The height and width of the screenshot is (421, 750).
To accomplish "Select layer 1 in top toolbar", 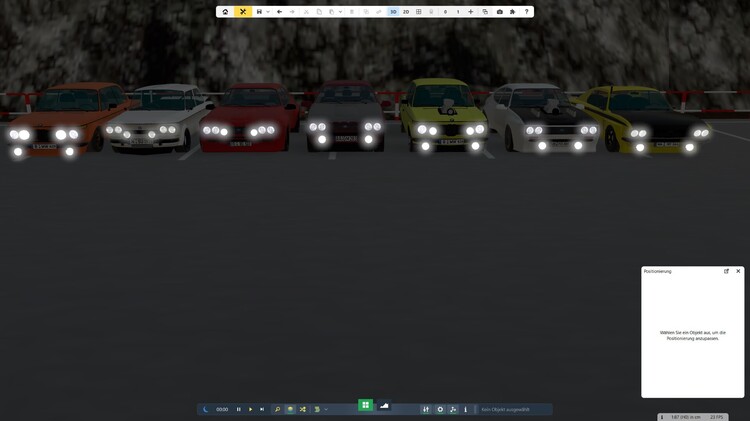I will coord(458,11).
